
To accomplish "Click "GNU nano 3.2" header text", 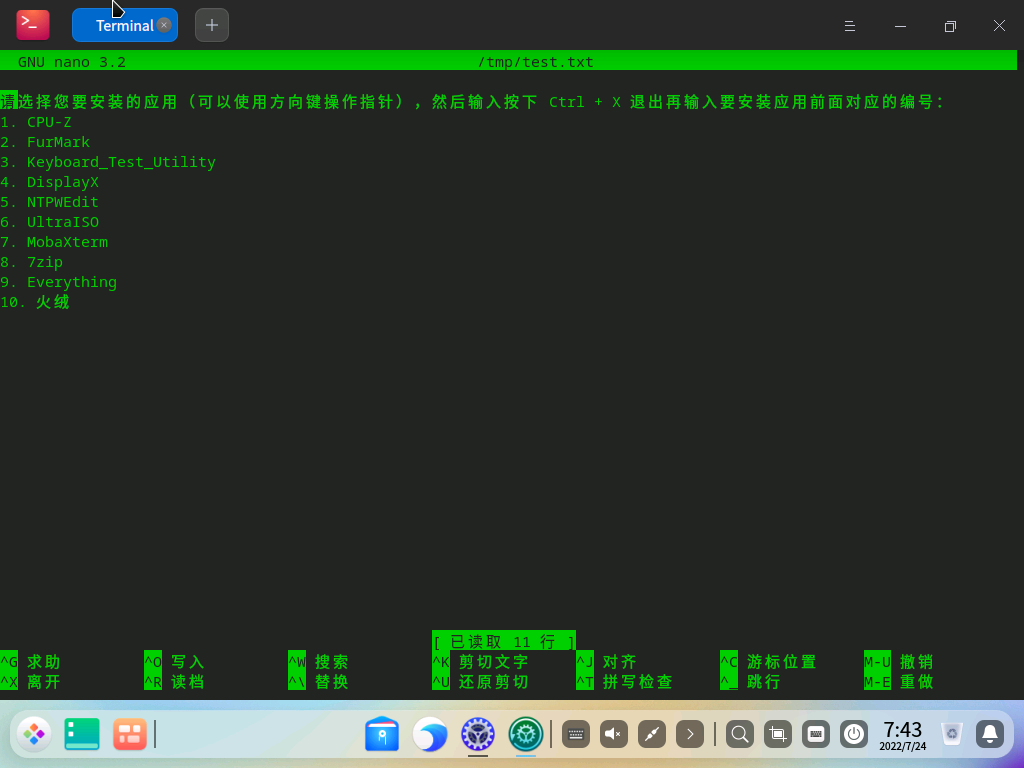I will [x=72, y=62].
